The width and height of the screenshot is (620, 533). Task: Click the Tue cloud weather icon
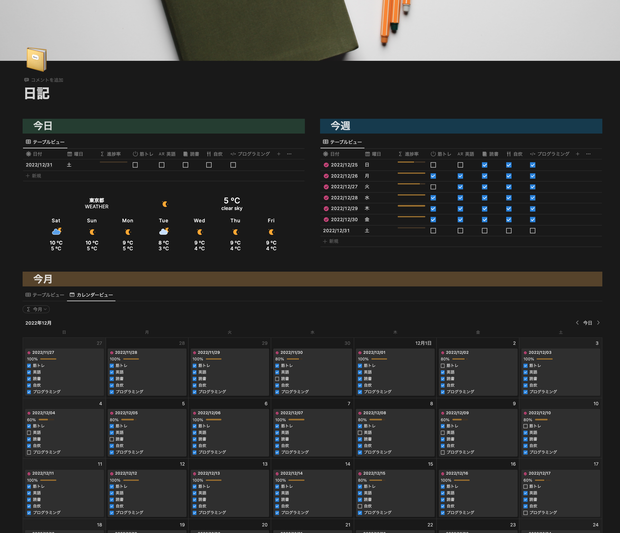click(164, 231)
